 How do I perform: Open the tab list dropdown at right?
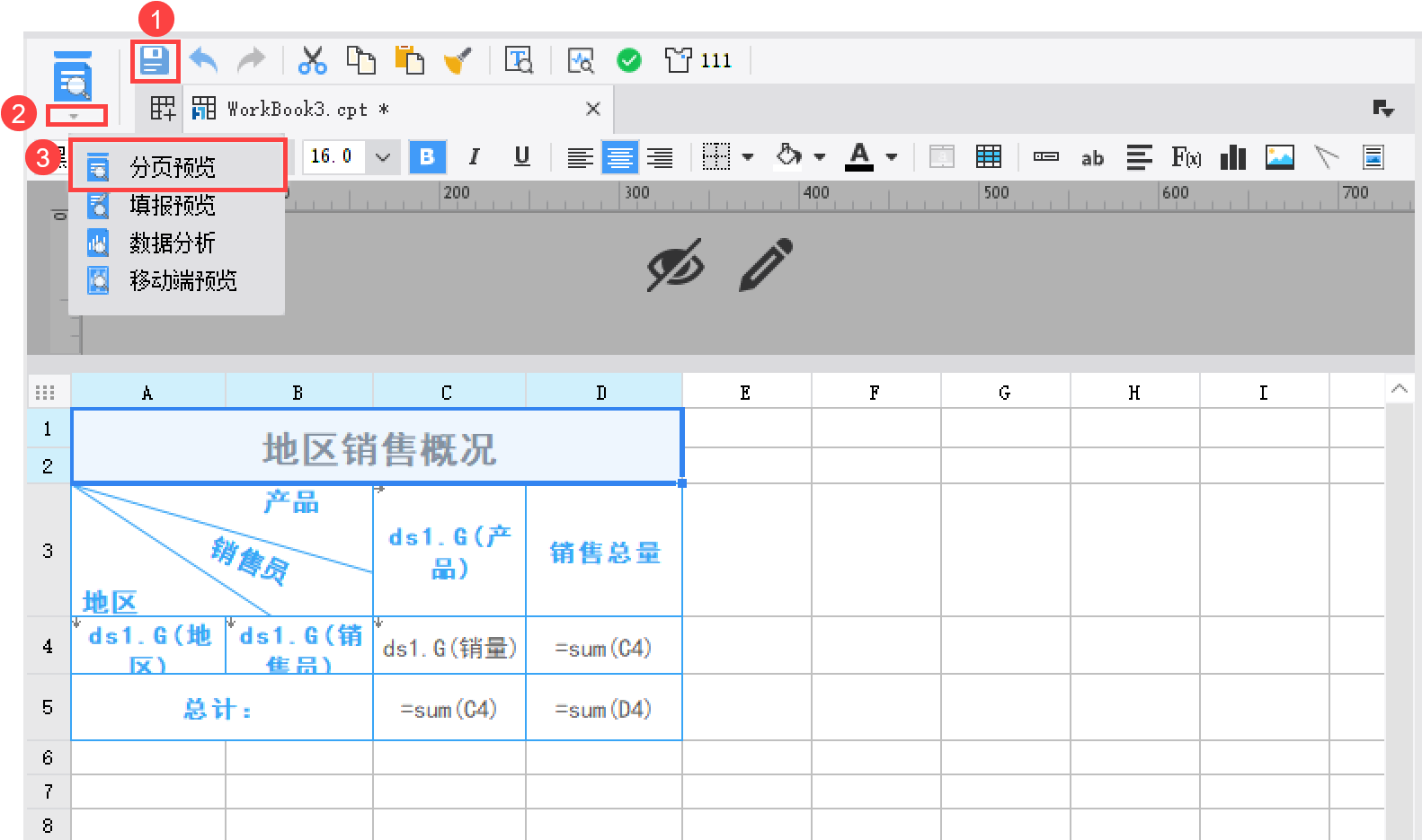point(1383,109)
